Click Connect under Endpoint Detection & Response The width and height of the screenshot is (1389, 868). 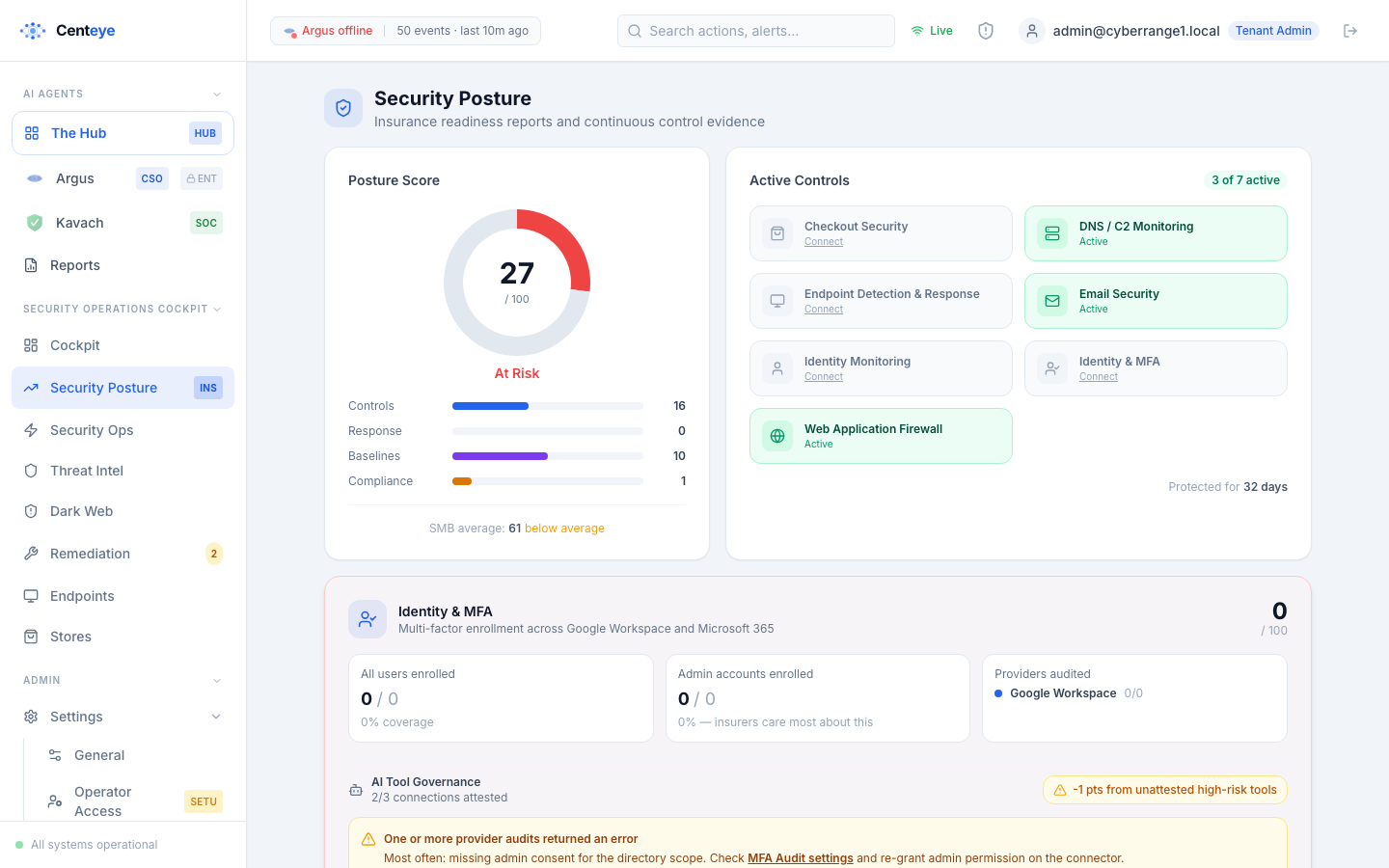point(824,310)
